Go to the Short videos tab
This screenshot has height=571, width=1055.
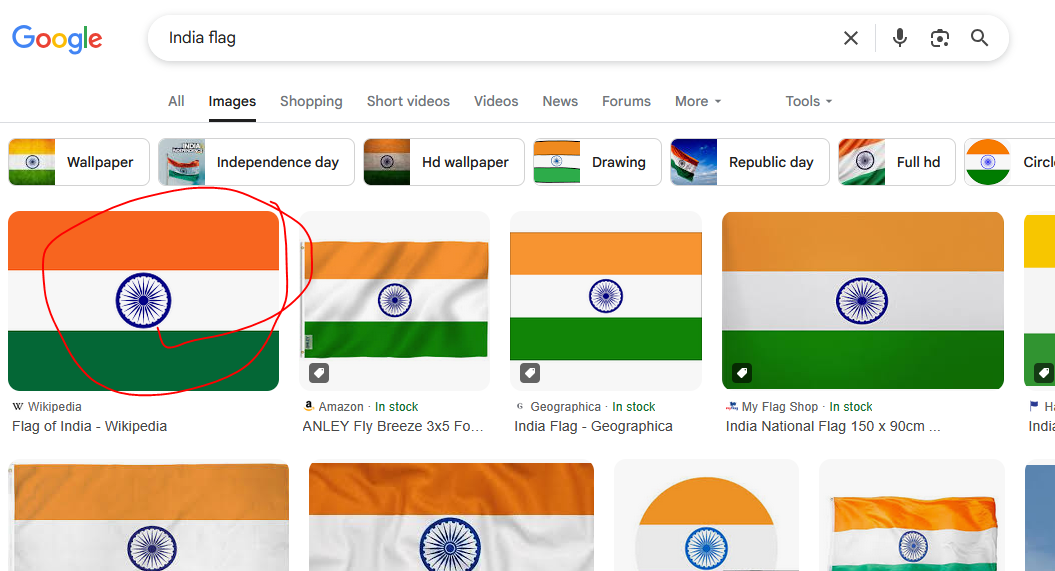pyautogui.click(x=408, y=101)
